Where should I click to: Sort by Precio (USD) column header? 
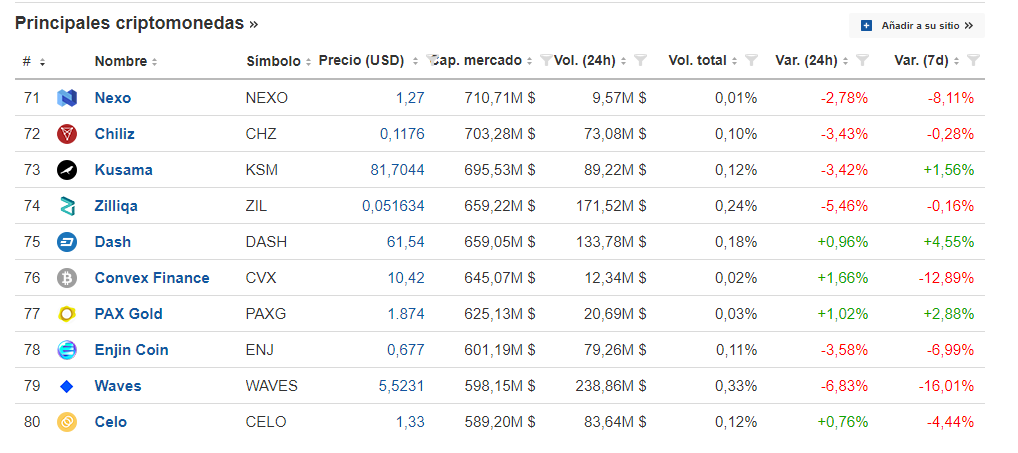[x=369, y=61]
